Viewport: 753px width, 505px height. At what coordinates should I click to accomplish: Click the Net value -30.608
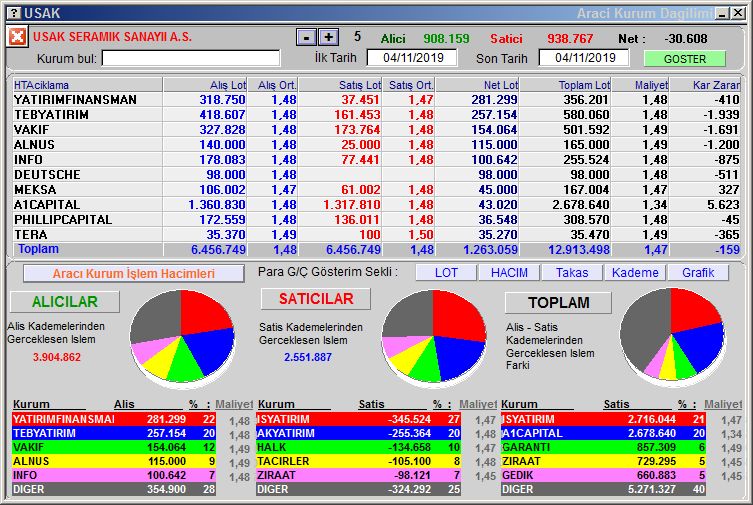[x=686, y=38]
